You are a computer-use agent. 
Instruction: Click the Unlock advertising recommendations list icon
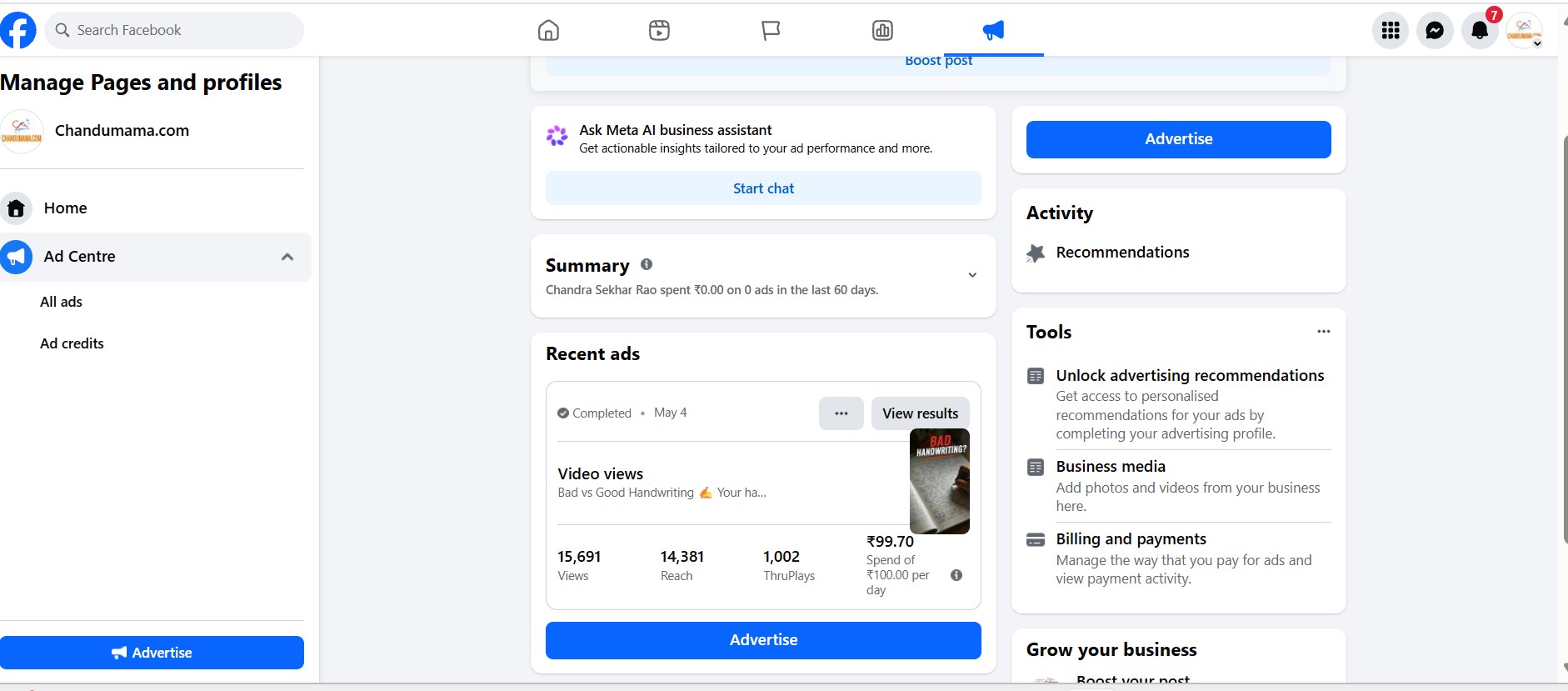pyautogui.click(x=1036, y=376)
